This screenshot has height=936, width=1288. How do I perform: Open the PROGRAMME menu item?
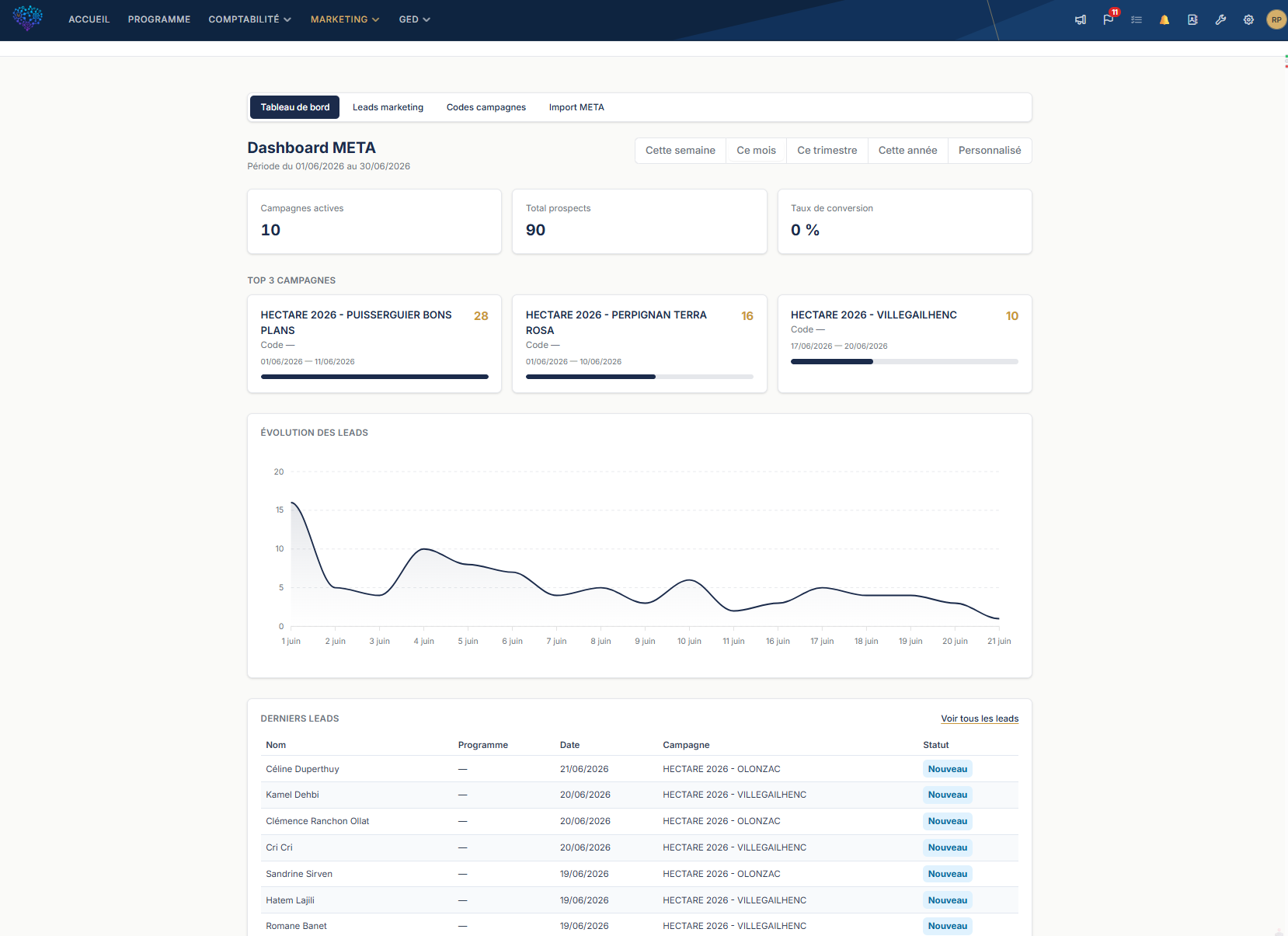coord(159,19)
